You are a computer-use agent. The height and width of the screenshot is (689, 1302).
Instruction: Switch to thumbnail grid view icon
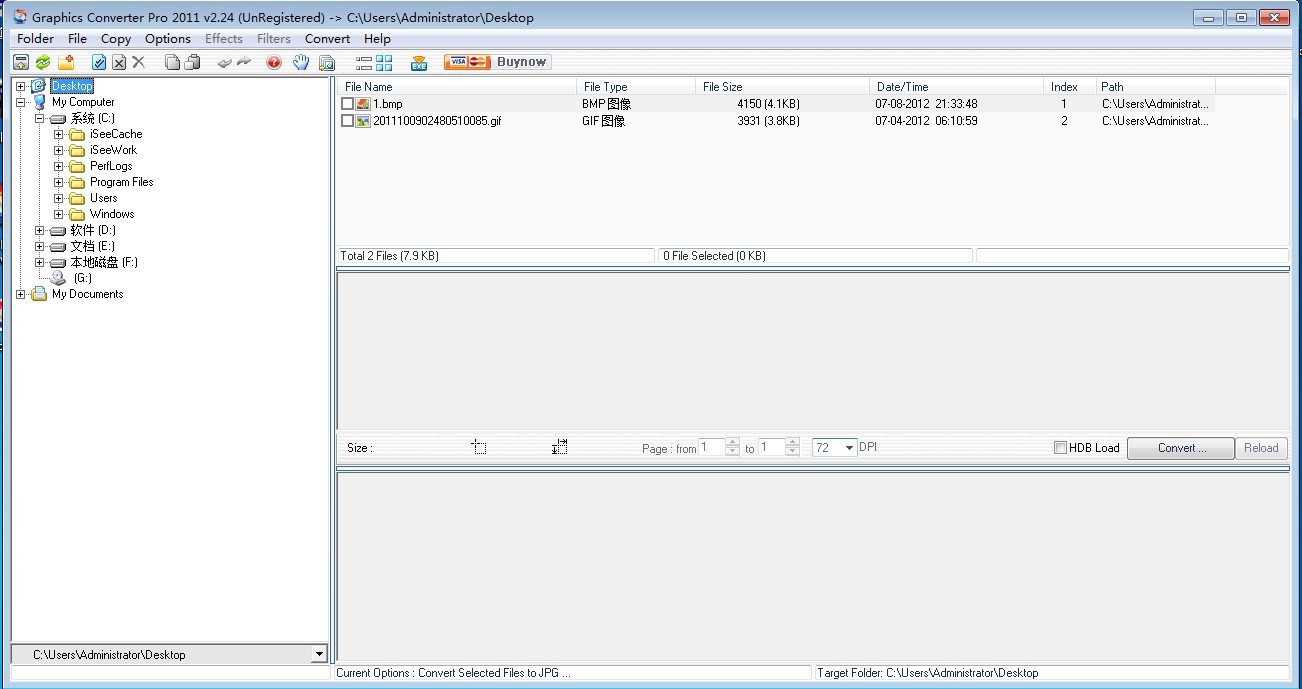coord(384,63)
